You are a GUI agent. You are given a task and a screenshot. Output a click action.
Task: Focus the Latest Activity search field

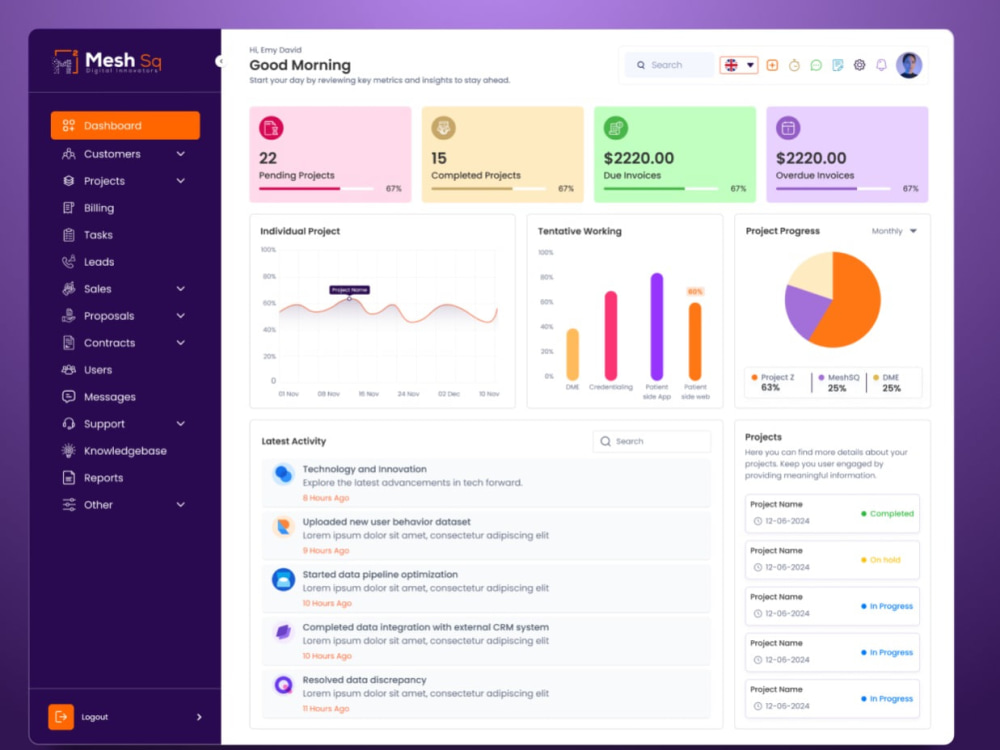tap(652, 441)
